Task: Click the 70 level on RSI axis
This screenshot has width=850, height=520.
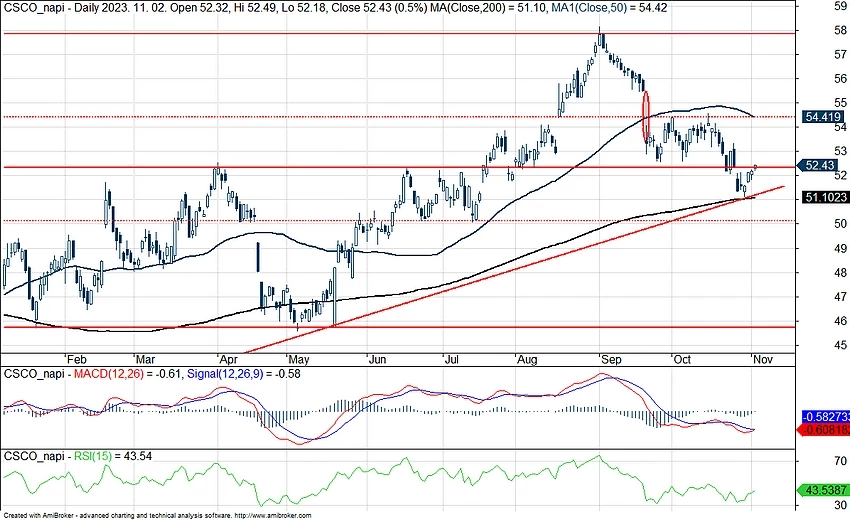Action: (x=841, y=461)
